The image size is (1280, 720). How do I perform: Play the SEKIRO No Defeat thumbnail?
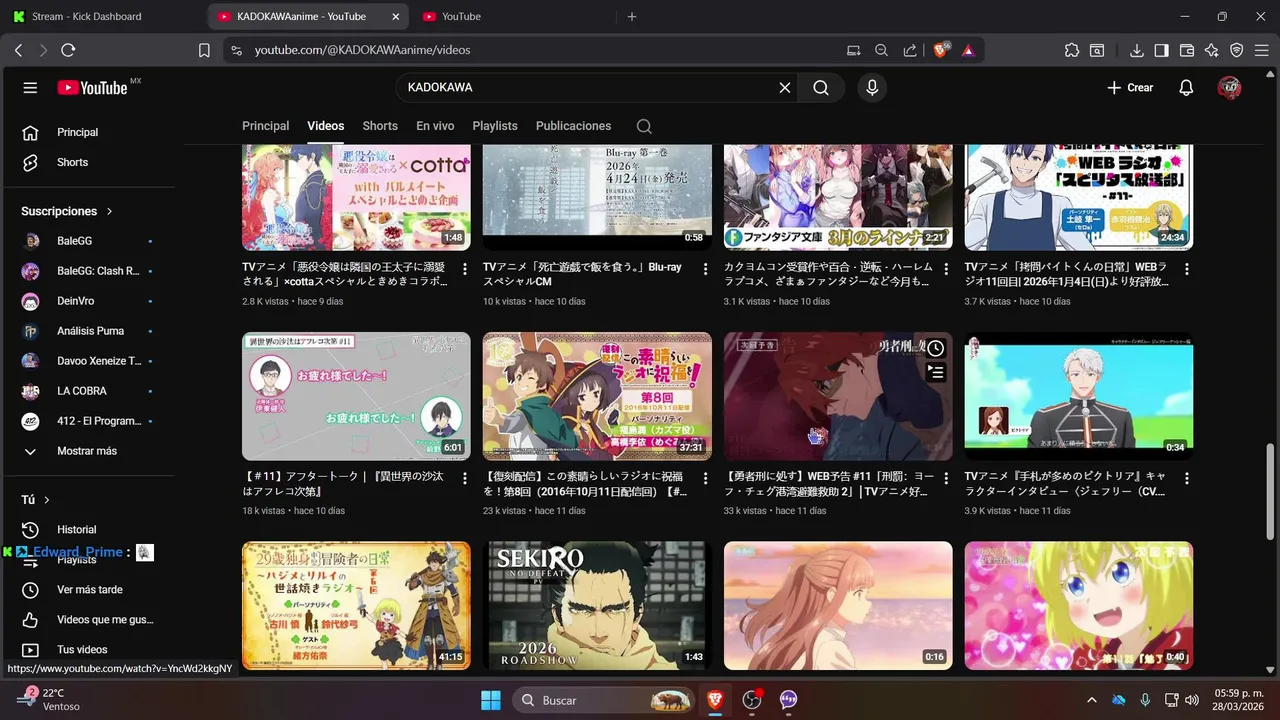(x=597, y=606)
